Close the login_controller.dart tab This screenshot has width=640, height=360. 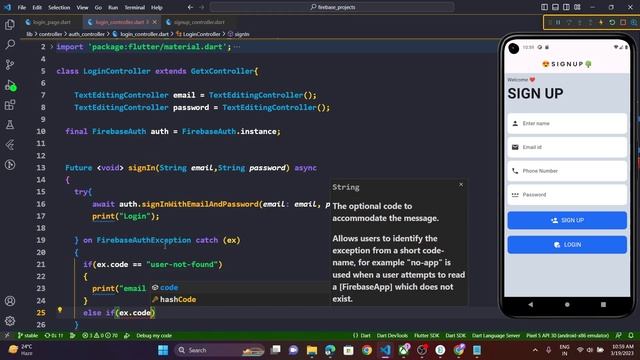tap(154, 22)
